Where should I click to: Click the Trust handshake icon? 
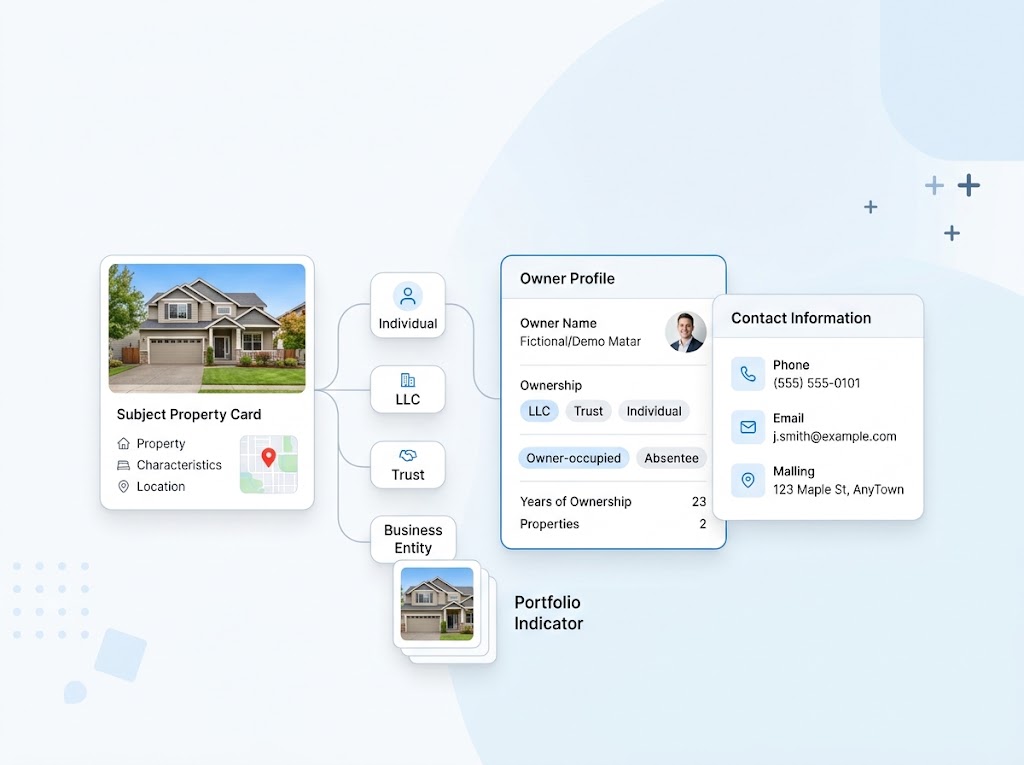coord(408,455)
